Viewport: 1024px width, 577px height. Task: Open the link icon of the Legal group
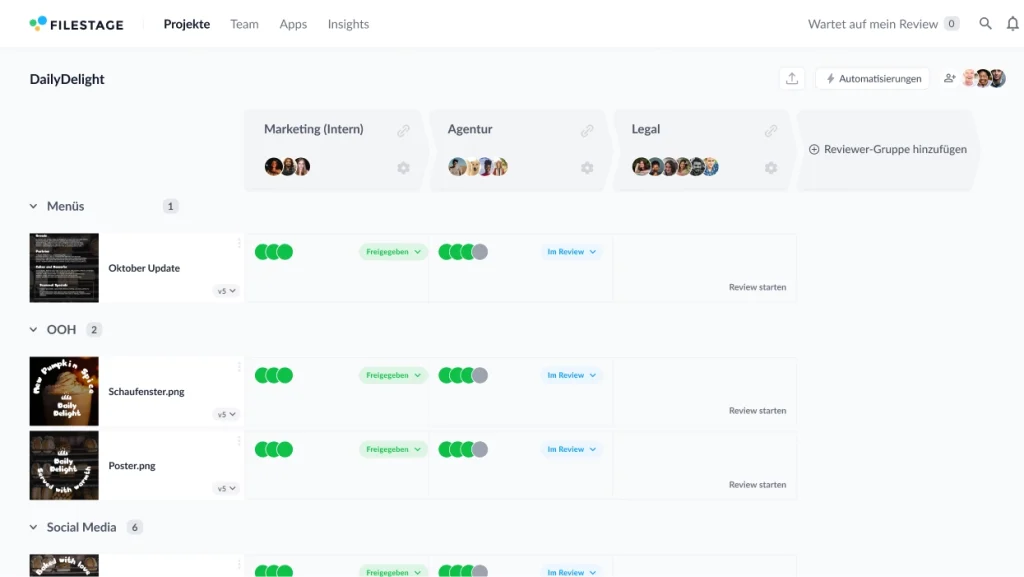pos(771,130)
